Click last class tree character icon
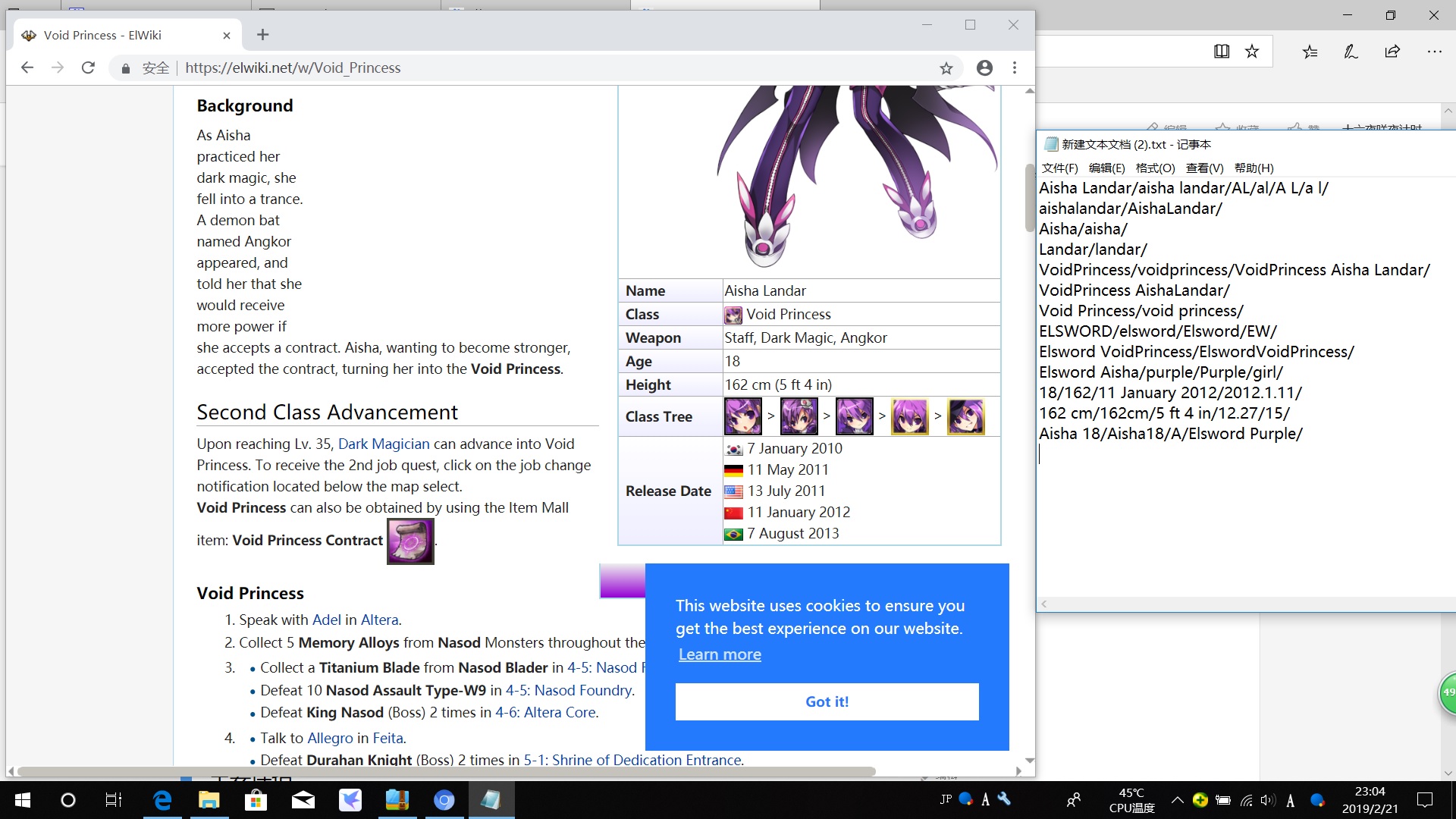Screen dimensions: 1456x819 (x=965, y=416)
